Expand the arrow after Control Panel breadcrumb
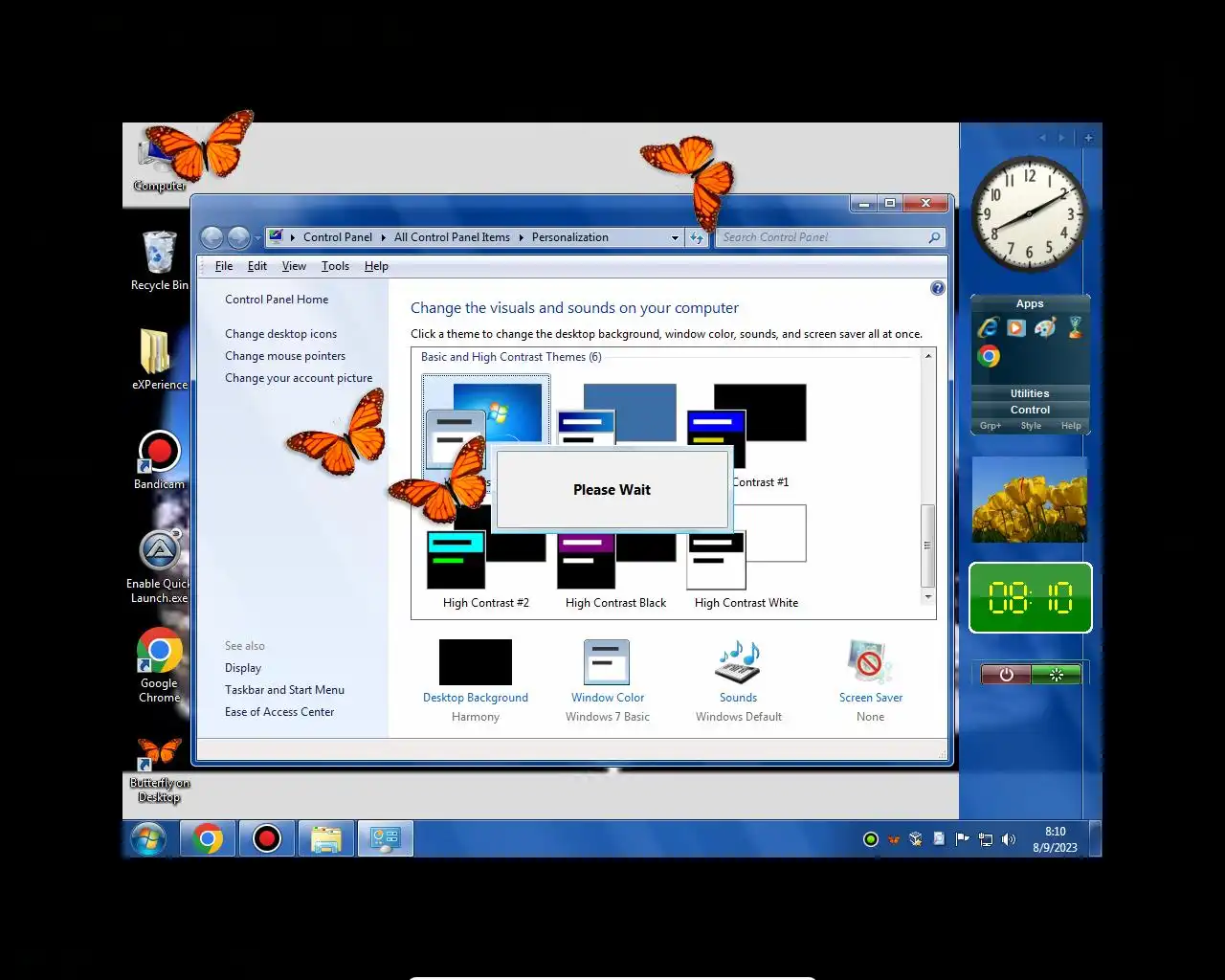Viewport: 1225px width, 980px height. 383,237
